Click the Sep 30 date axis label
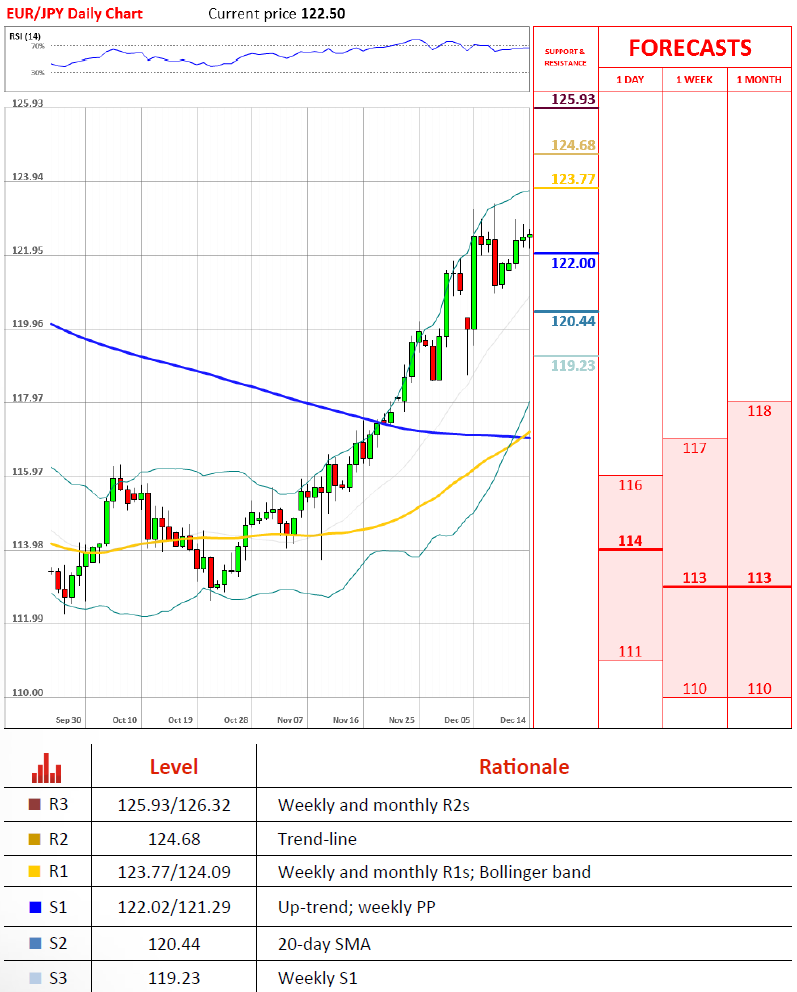Screen dimensions: 797x992 (68, 720)
